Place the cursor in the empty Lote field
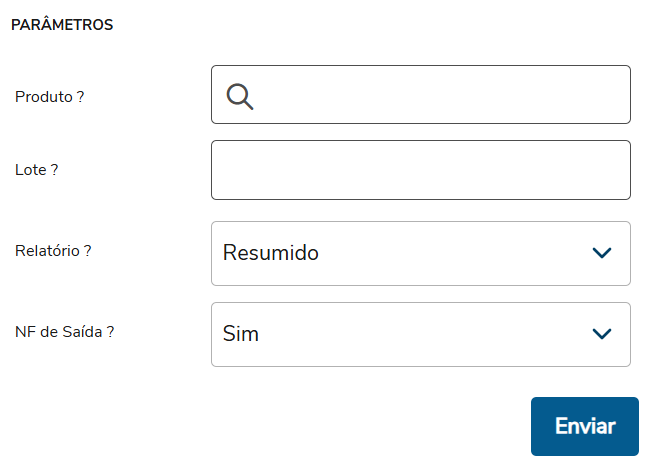Image resolution: width=651 pixels, height=461 pixels. point(420,170)
